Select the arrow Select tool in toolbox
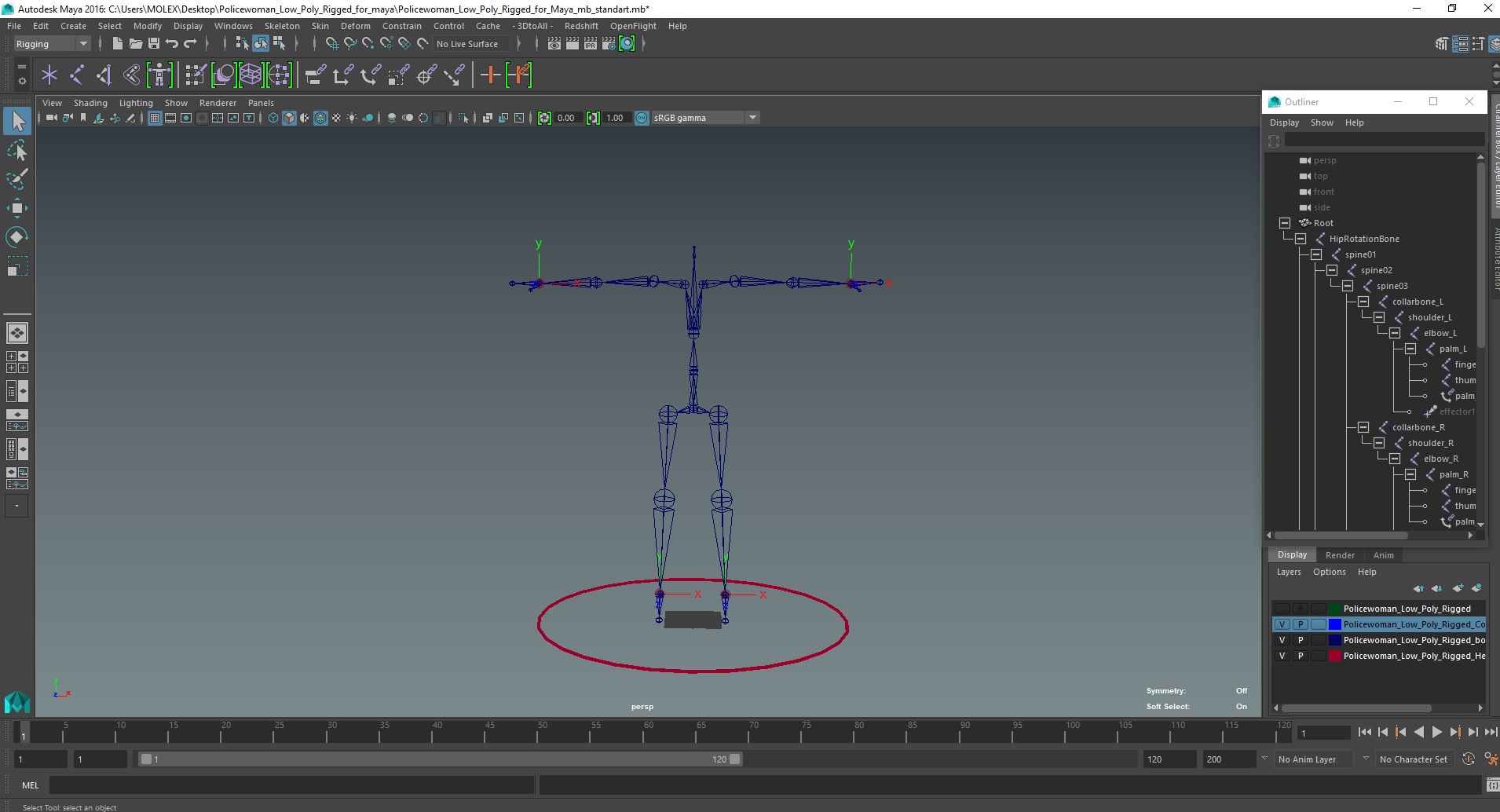This screenshot has width=1500, height=812. [17, 121]
